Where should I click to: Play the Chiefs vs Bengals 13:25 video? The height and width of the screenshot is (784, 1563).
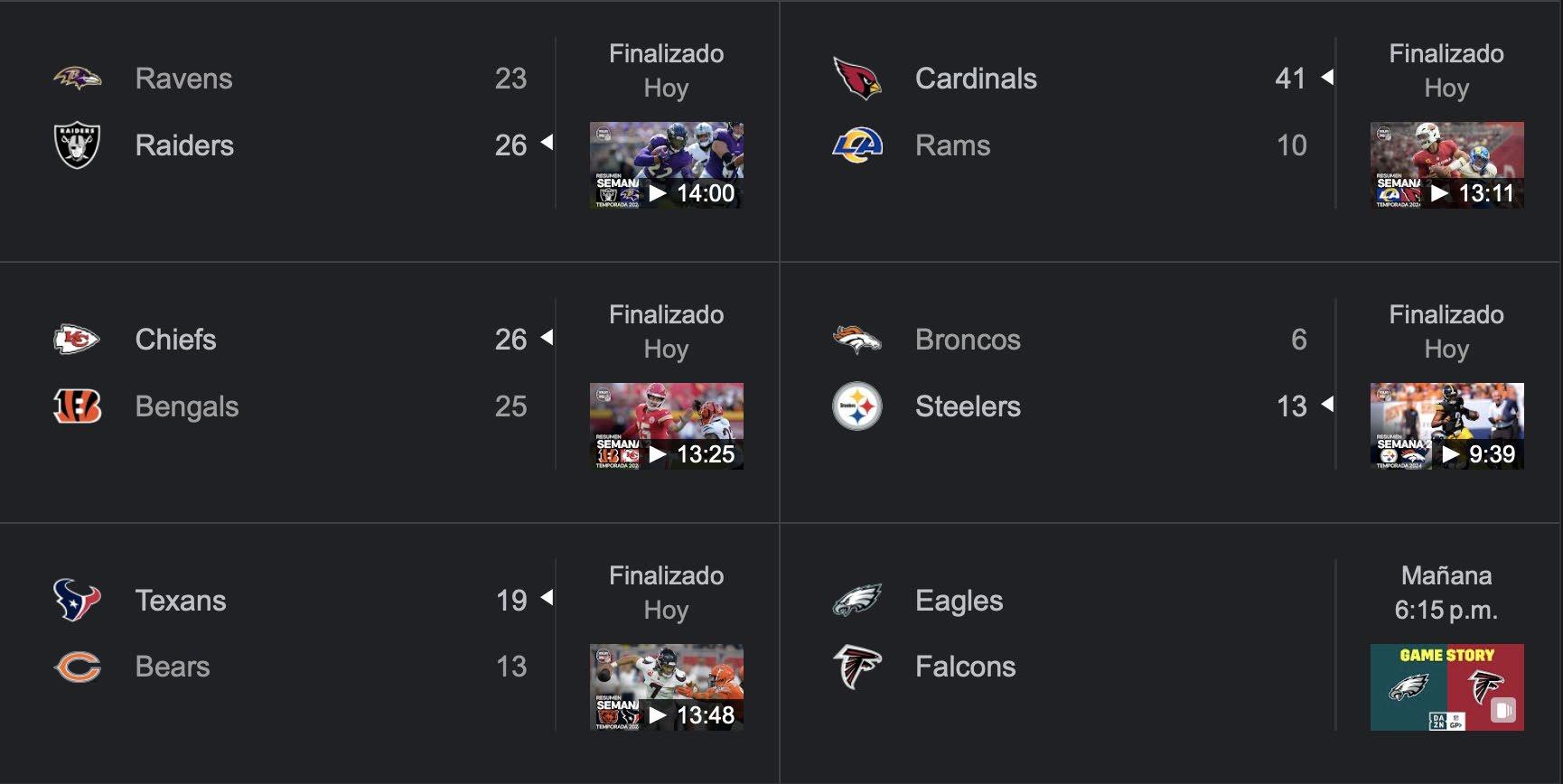point(667,426)
